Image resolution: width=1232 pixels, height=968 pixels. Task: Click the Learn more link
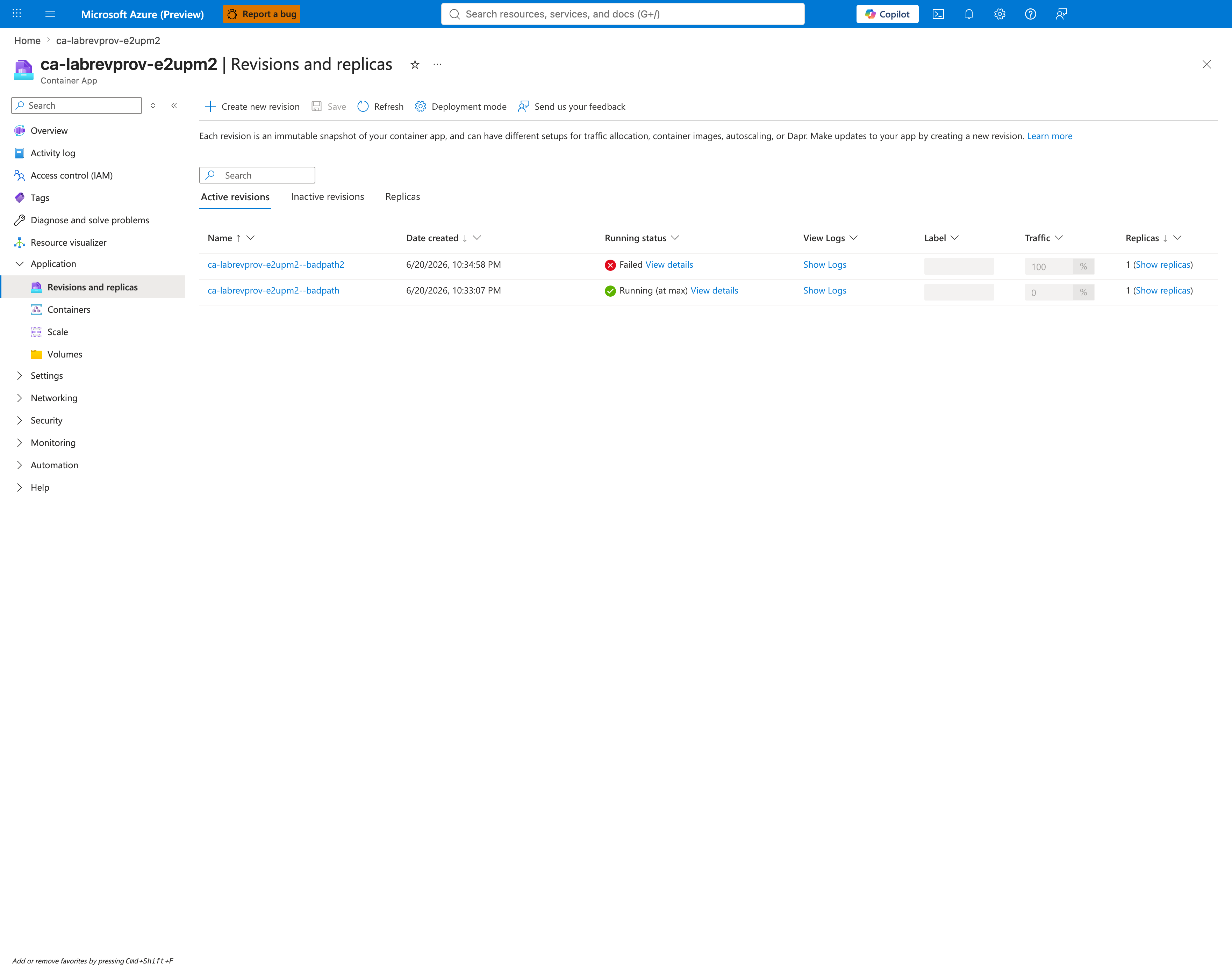(x=1050, y=136)
